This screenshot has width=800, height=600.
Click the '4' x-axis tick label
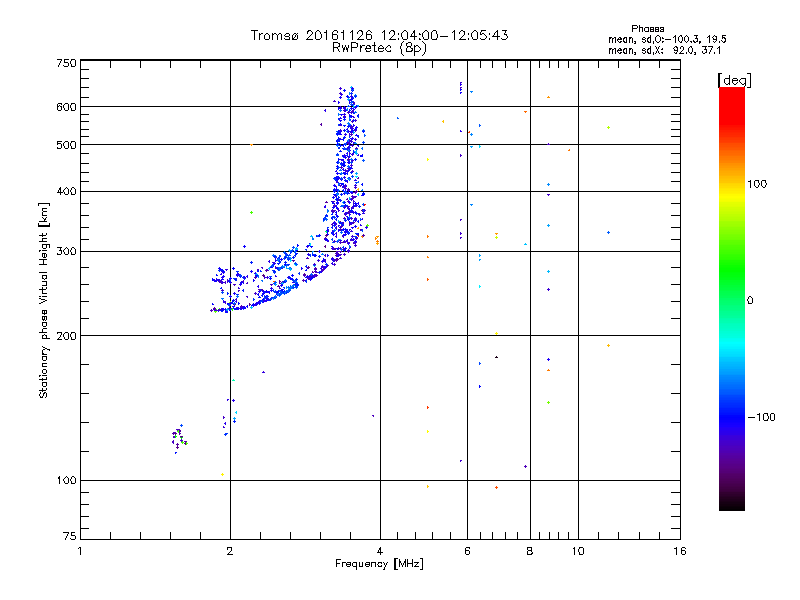(380, 551)
